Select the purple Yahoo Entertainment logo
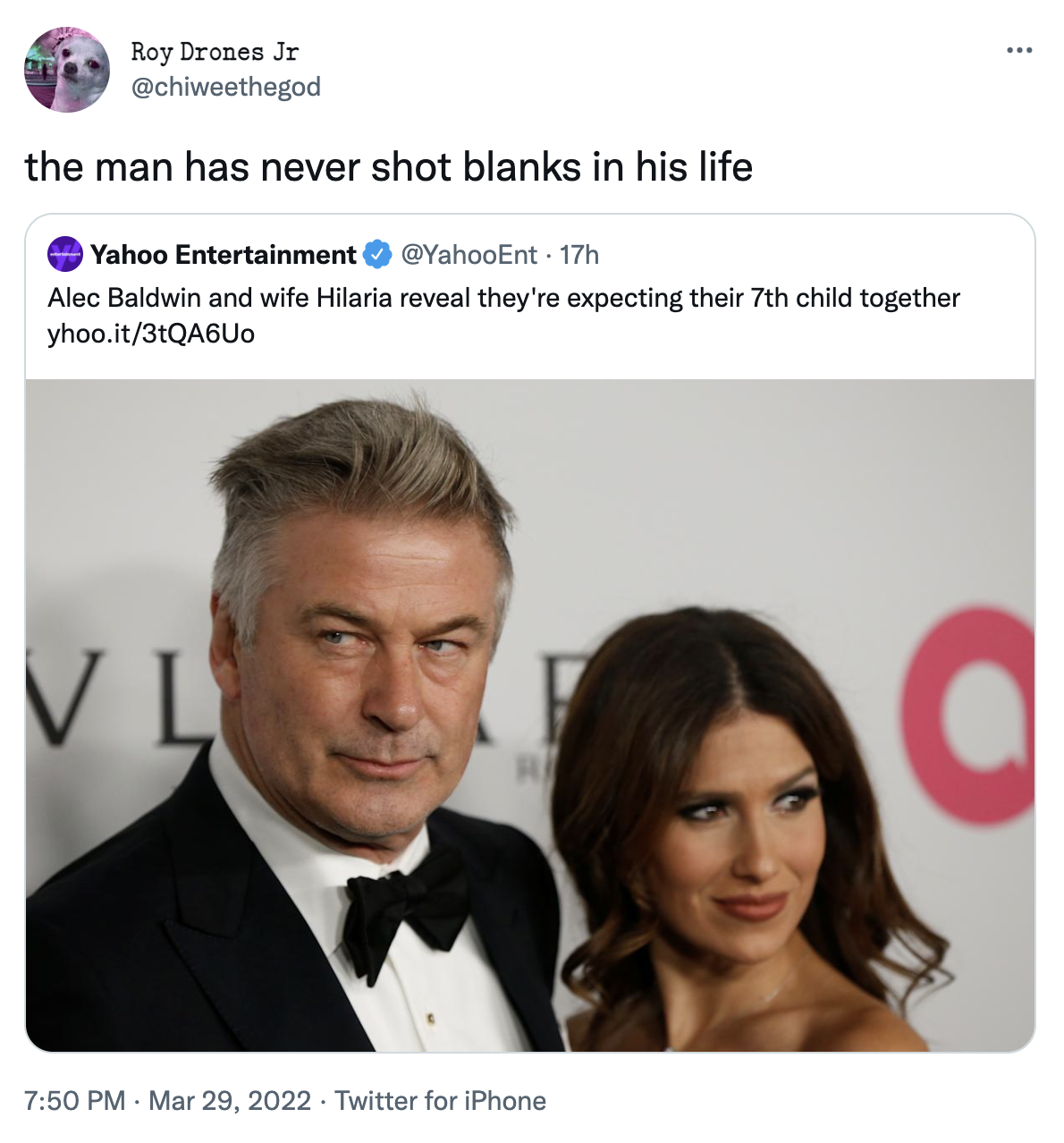The height and width of the screenshot is (1143, 1064). 64,254
